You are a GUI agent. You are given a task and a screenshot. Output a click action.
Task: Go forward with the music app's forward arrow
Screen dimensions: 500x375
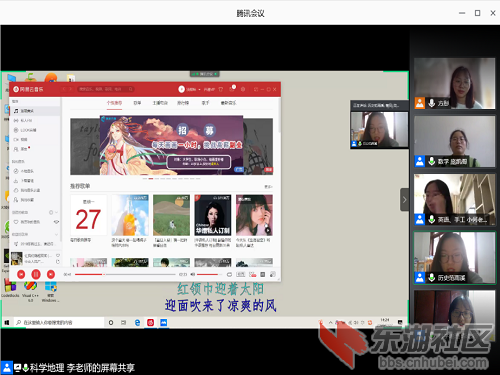pos(71,89)
